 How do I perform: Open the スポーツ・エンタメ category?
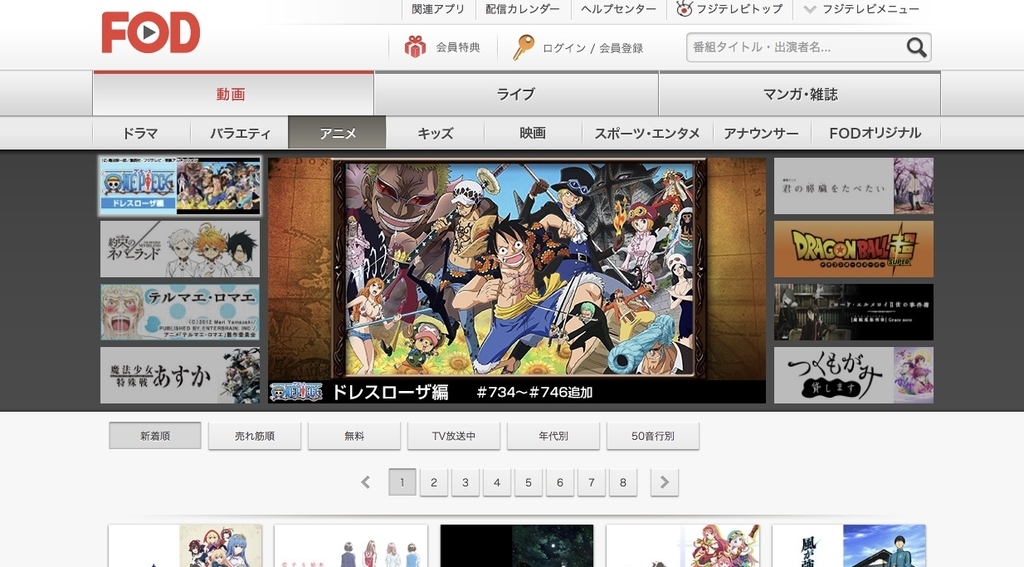click(x=647, y=133)
